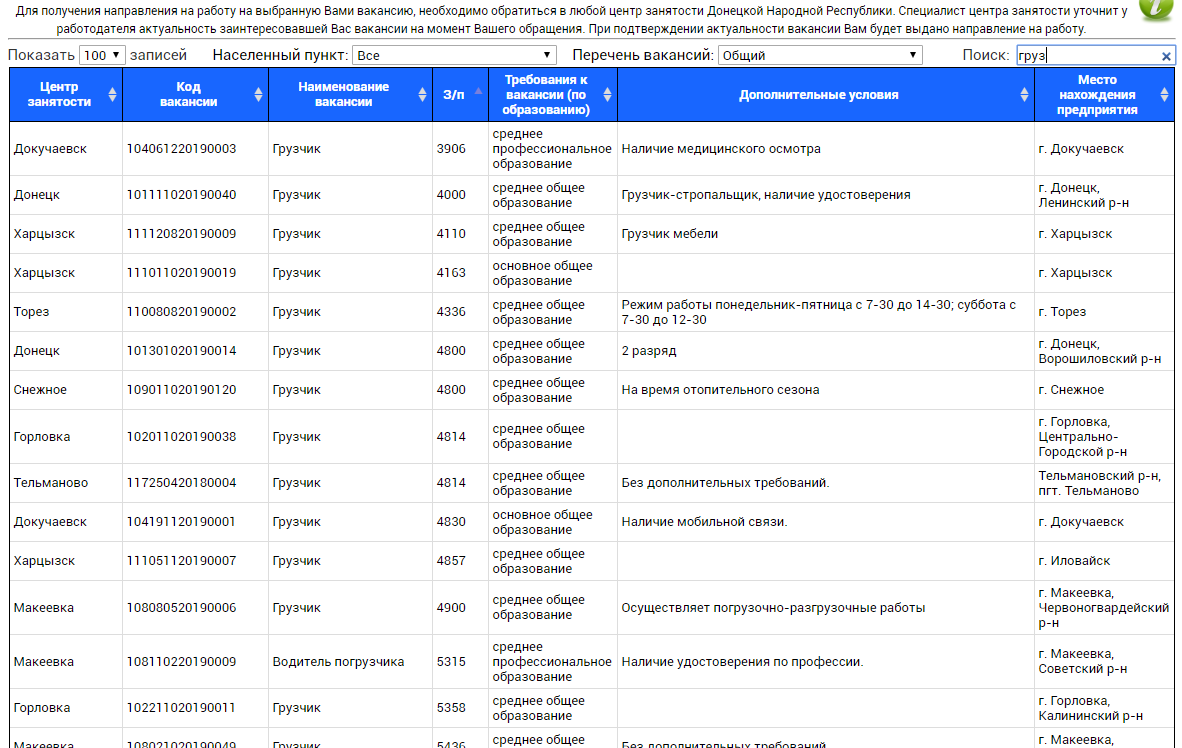Click location Тельмановский р-н, пгт. Тельманово
1182x748 pixels.
(1099, 483)
